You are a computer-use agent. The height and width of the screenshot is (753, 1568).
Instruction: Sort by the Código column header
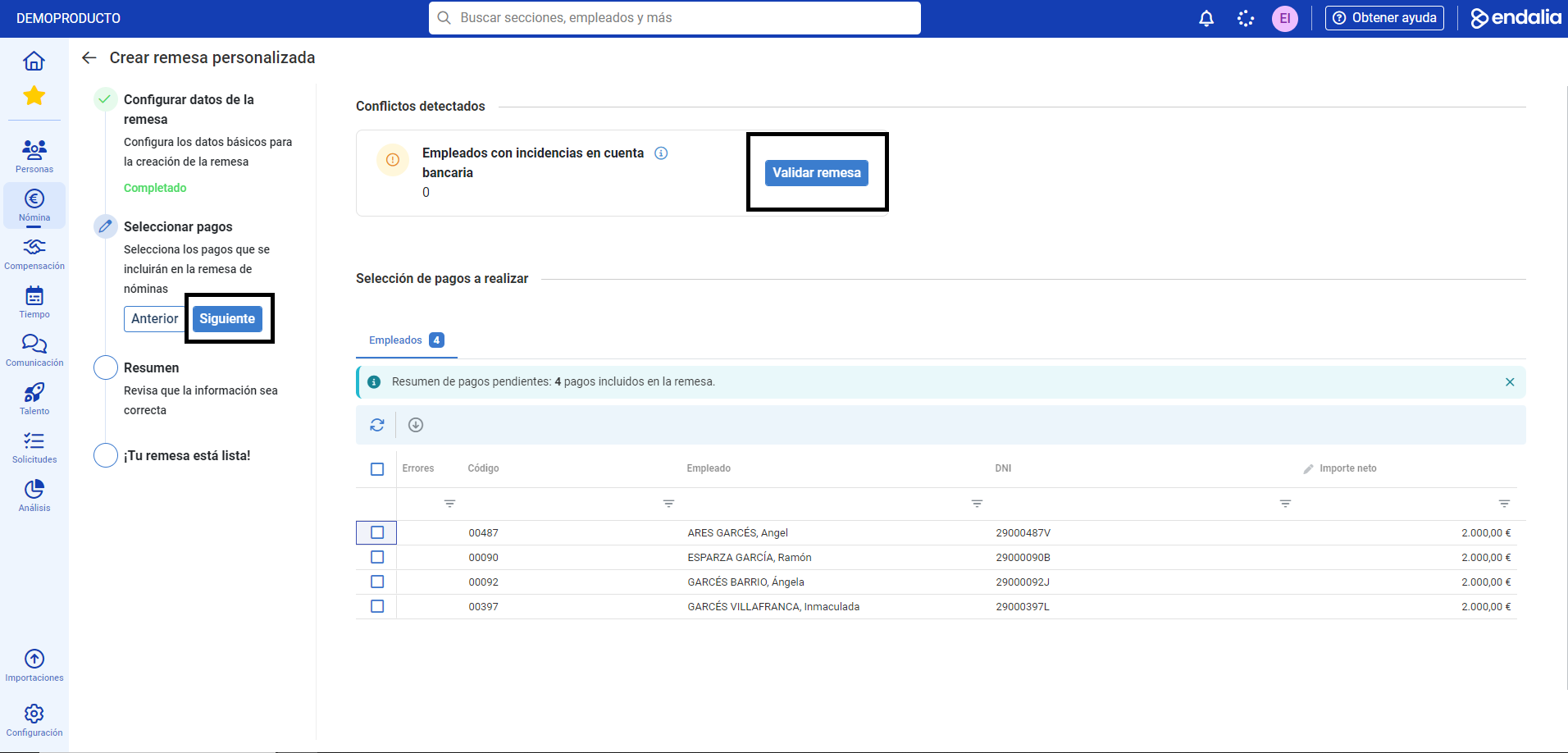click(x=483, y=468)
